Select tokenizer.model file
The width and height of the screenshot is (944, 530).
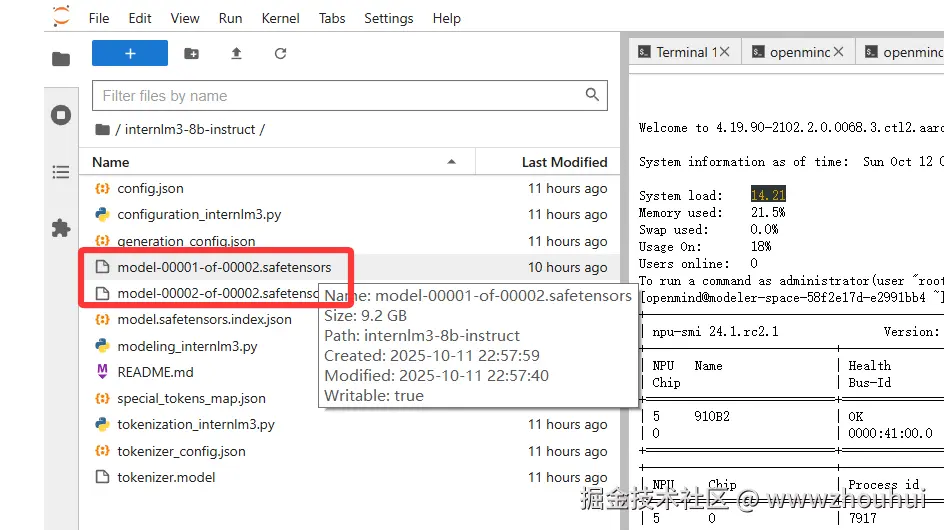pyautogui.click(x=349, y=478)
